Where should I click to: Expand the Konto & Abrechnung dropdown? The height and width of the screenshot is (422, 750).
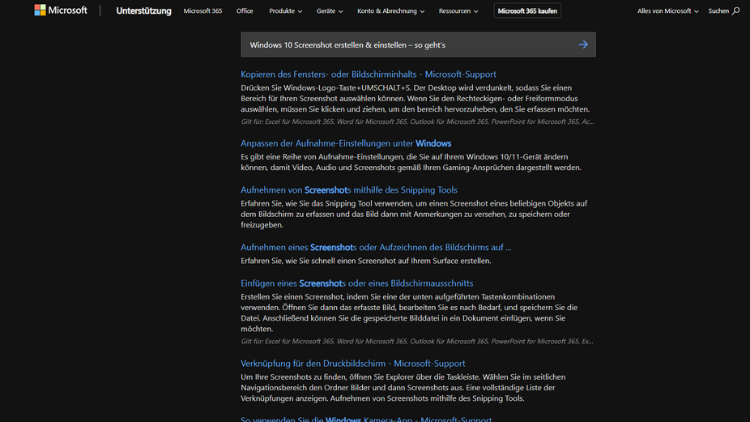pyautogui.click(x=391, y=11)
